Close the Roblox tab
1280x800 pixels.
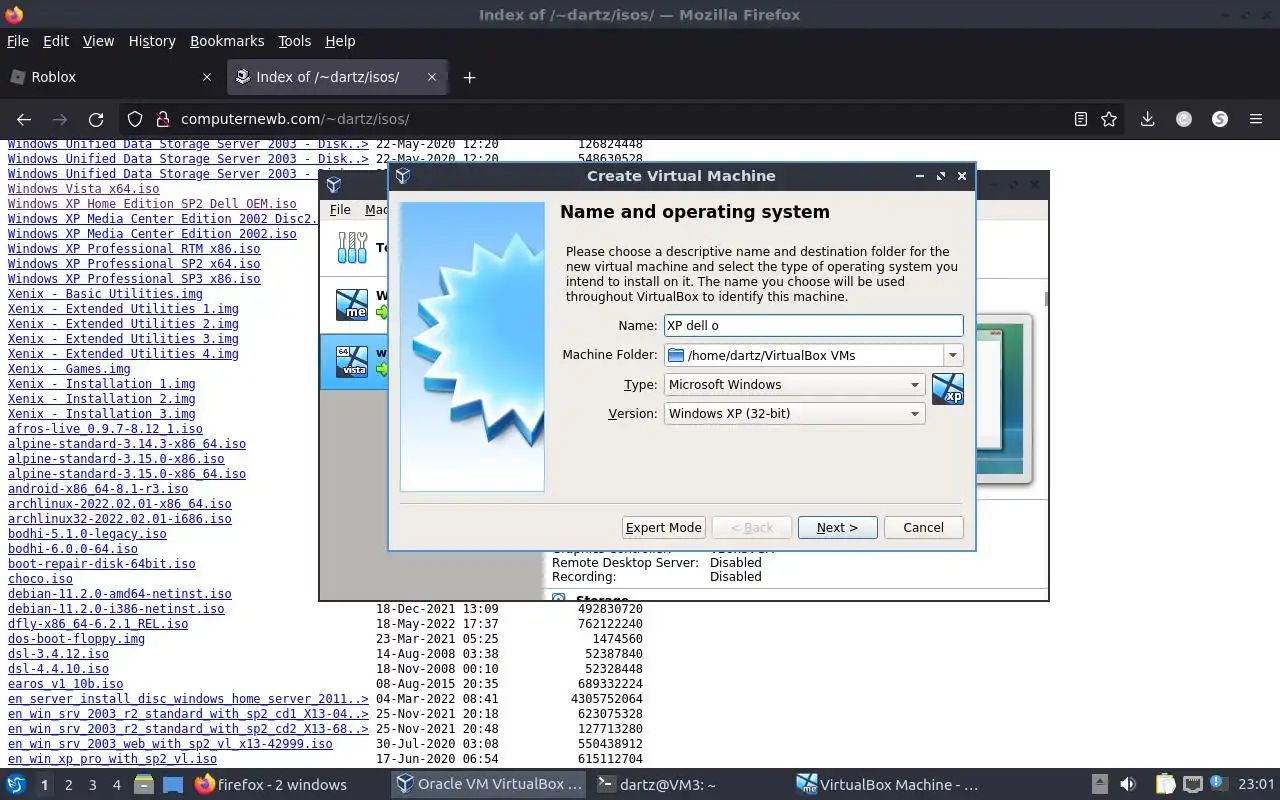(207, 77)
